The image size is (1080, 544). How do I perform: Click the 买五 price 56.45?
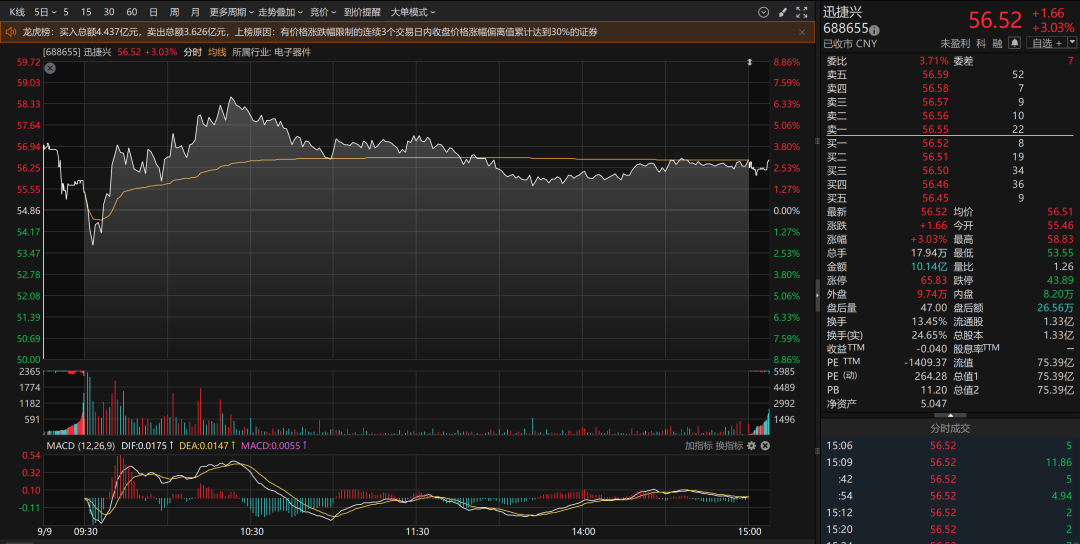click(935, 198)
